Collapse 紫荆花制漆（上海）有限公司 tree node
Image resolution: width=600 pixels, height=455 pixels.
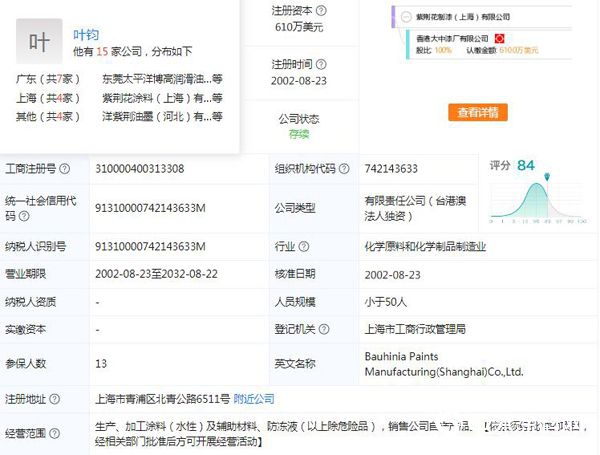(406, 17)
